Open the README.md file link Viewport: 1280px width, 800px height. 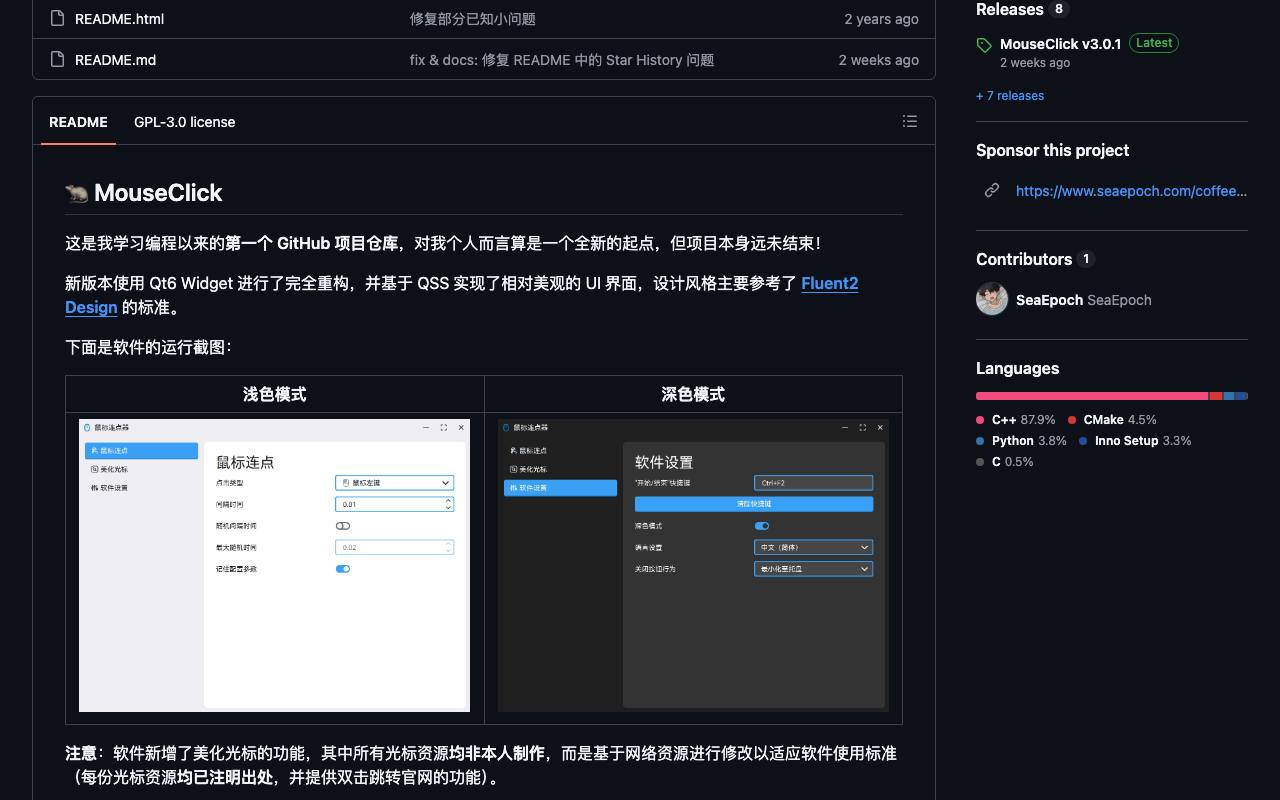pyautogui.click(x=115, y=60)
